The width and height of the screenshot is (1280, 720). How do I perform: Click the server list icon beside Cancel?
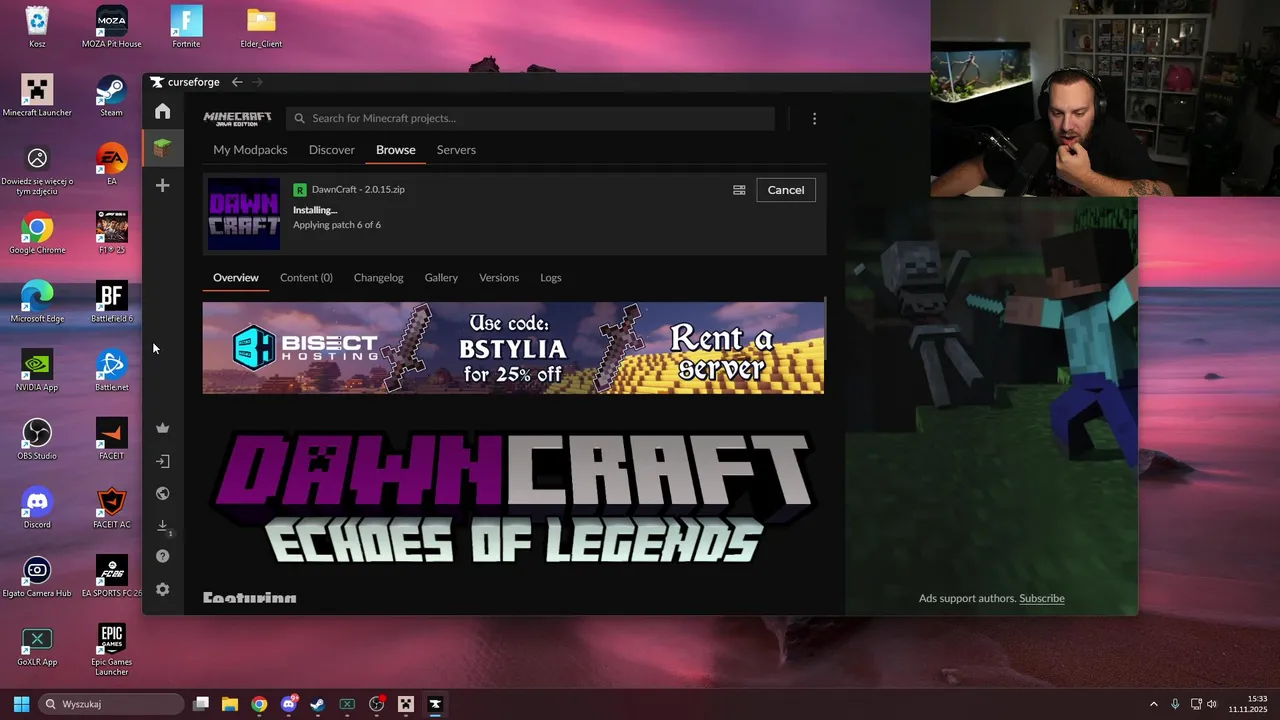click(x=739, y=190)
